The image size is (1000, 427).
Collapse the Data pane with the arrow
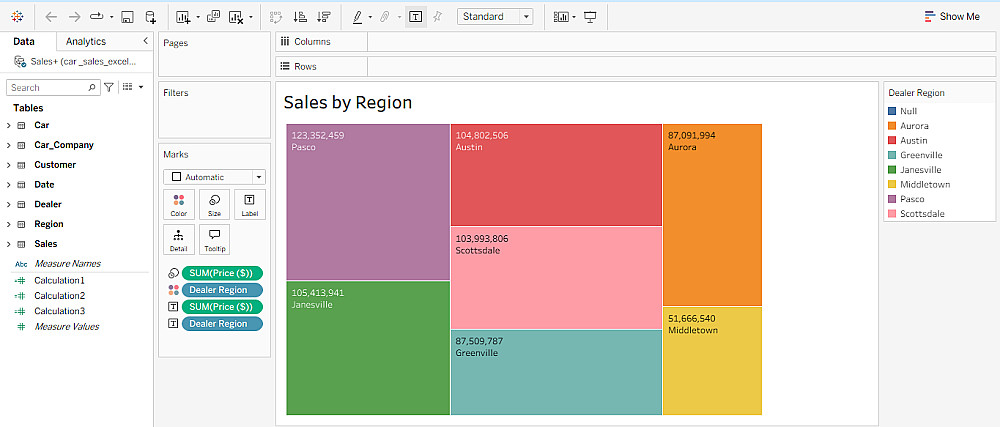coord(146,41)
